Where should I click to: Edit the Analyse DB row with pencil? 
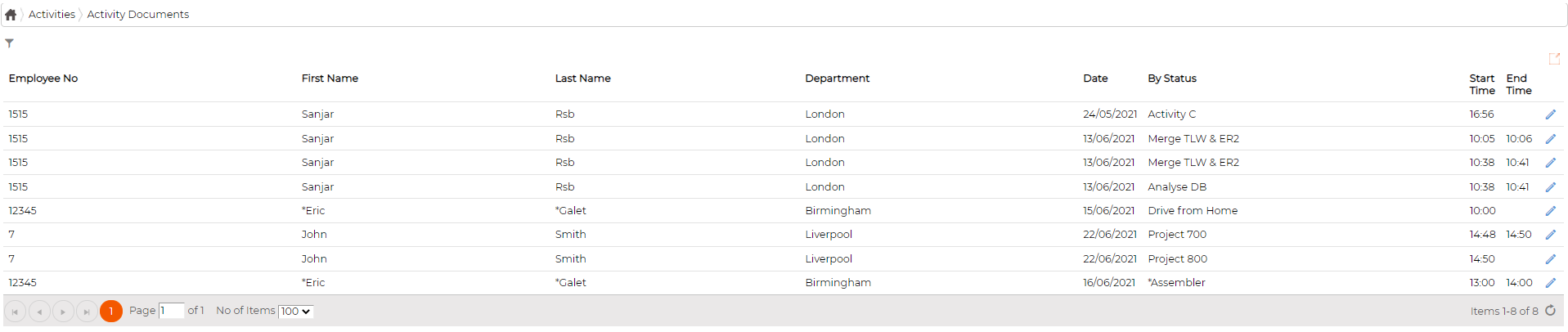click(x=1550, y=187)
